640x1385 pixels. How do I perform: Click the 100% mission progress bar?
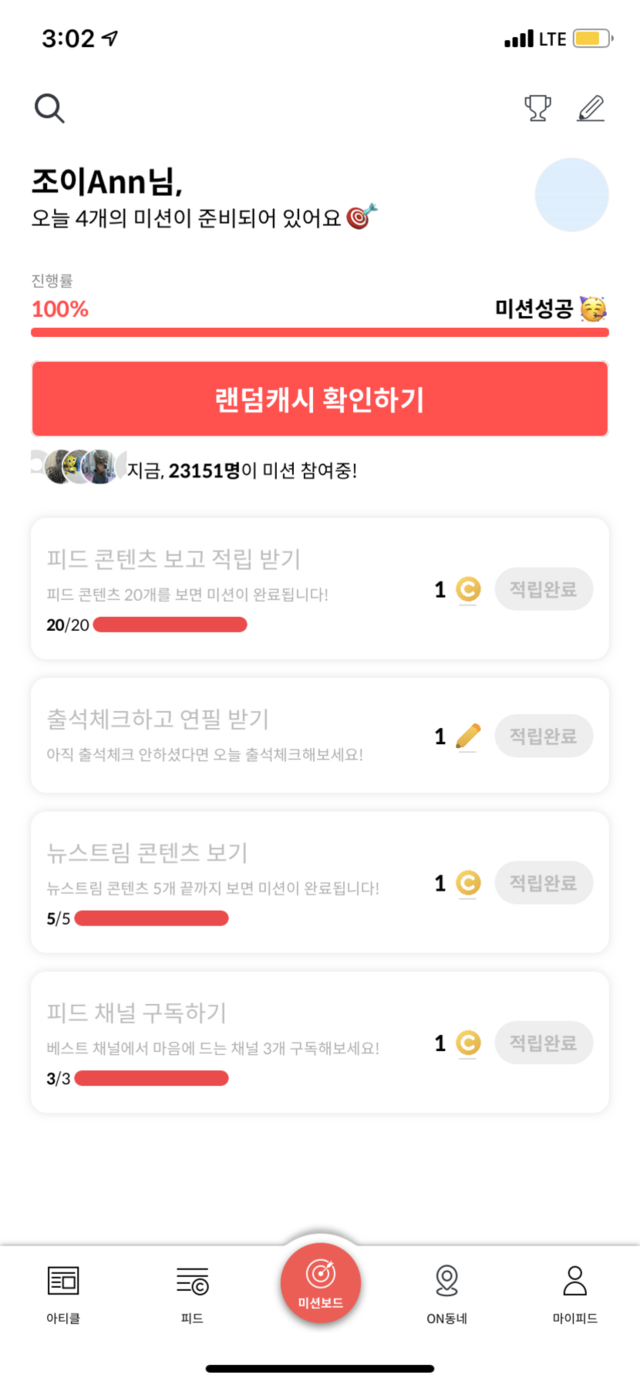tap(320, 331)
